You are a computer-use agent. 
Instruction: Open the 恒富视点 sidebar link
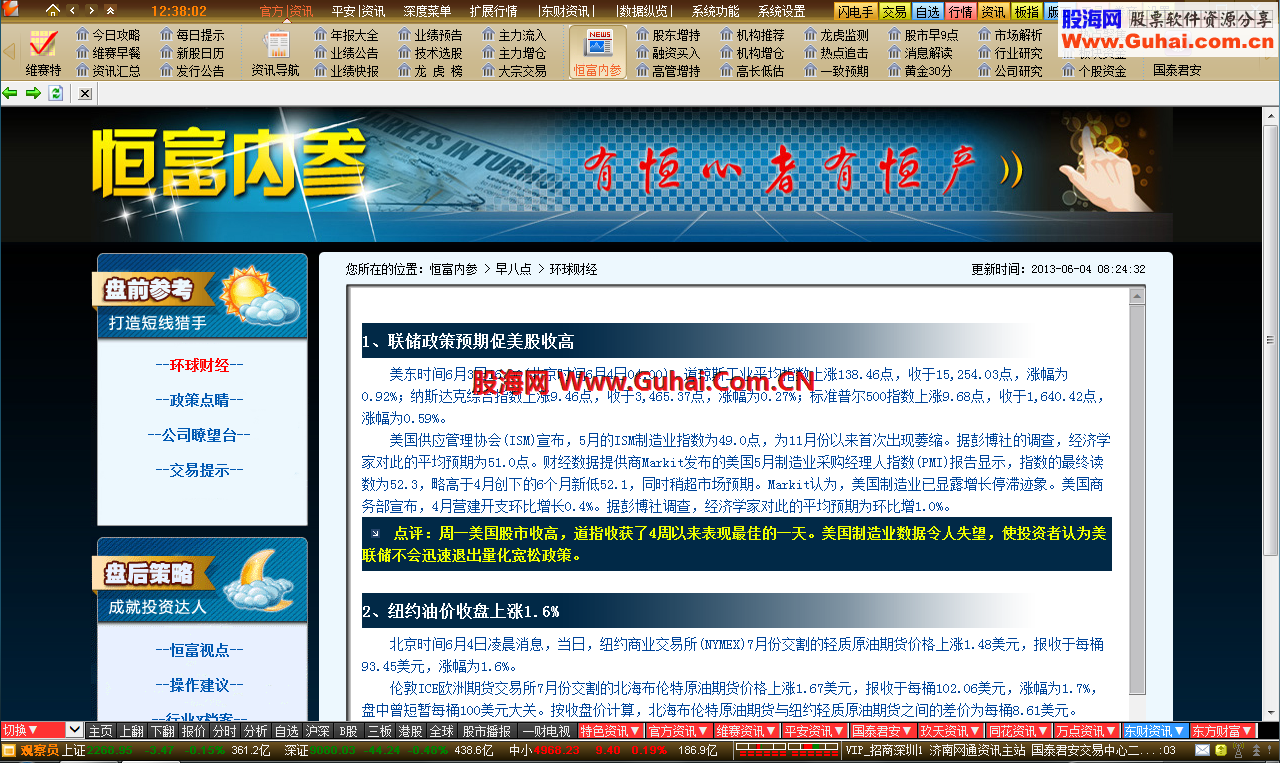199,650
